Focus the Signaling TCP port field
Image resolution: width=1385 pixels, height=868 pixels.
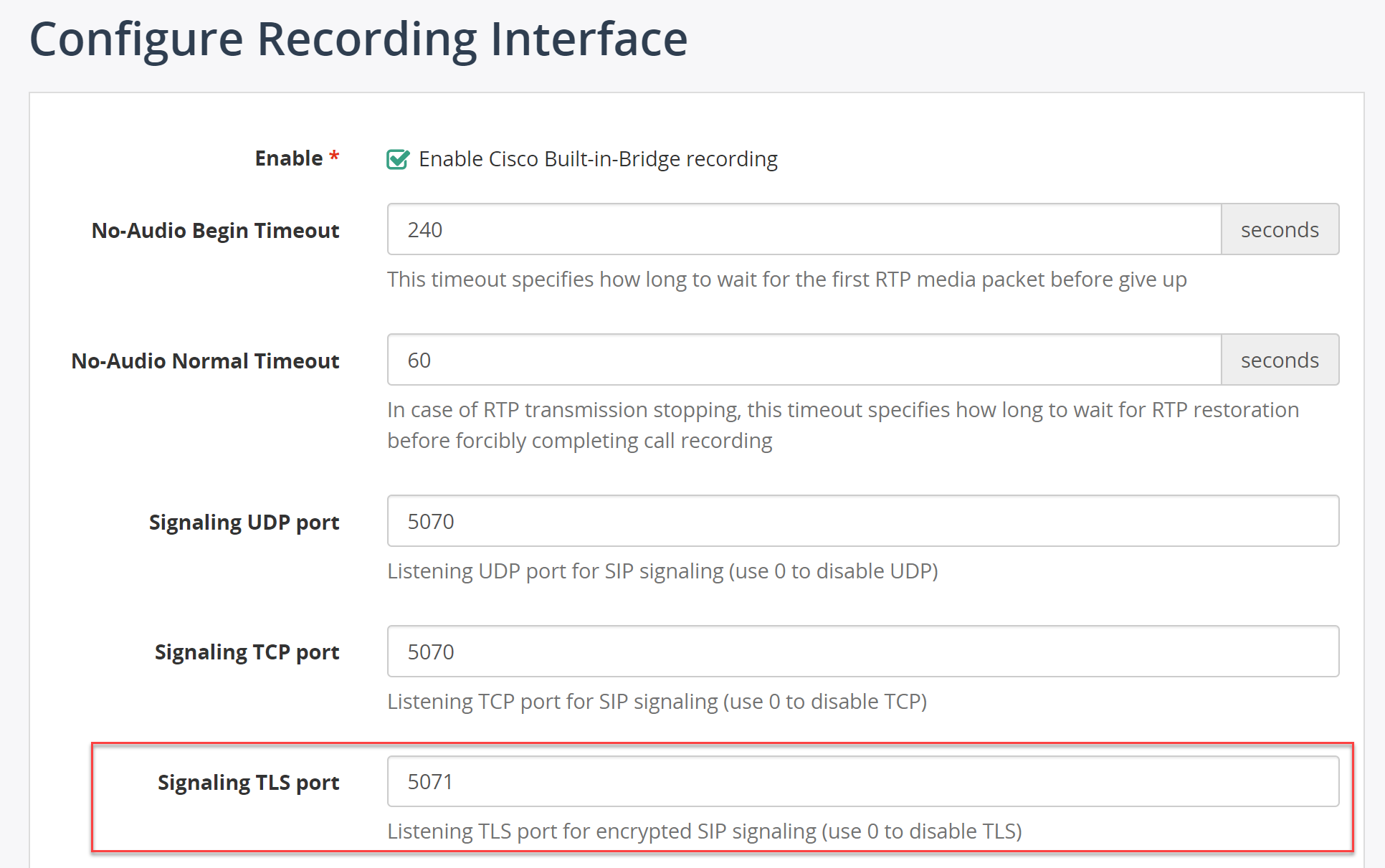click(863, 652)
